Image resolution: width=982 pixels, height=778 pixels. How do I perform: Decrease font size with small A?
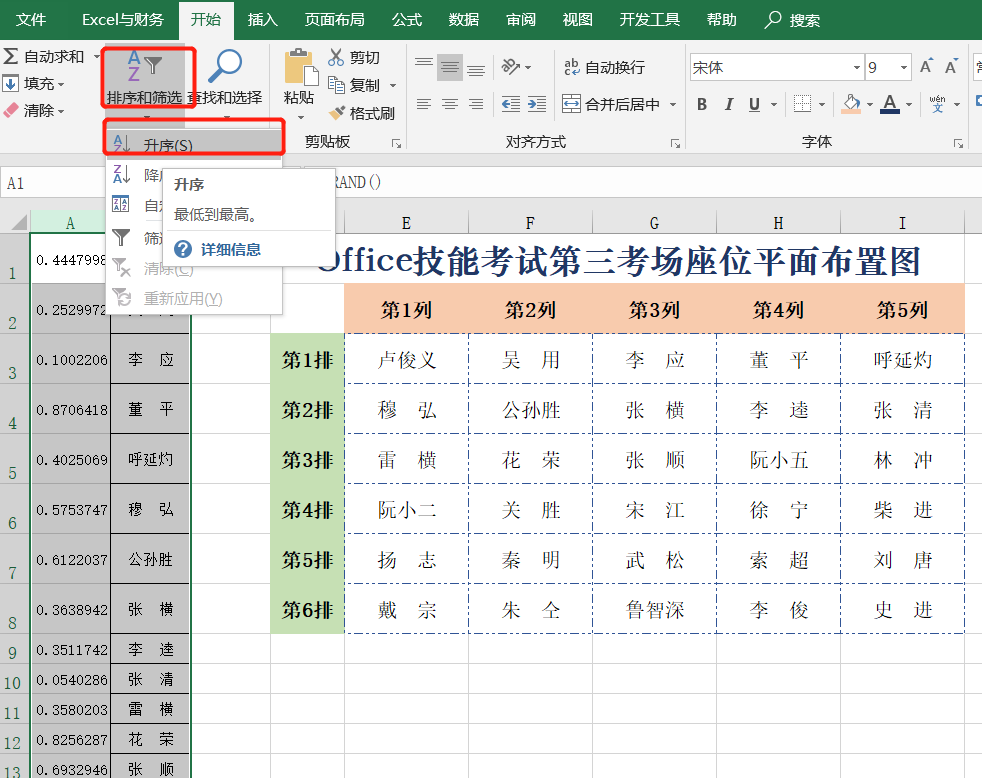pyautogui.click(x=951, y=67)
